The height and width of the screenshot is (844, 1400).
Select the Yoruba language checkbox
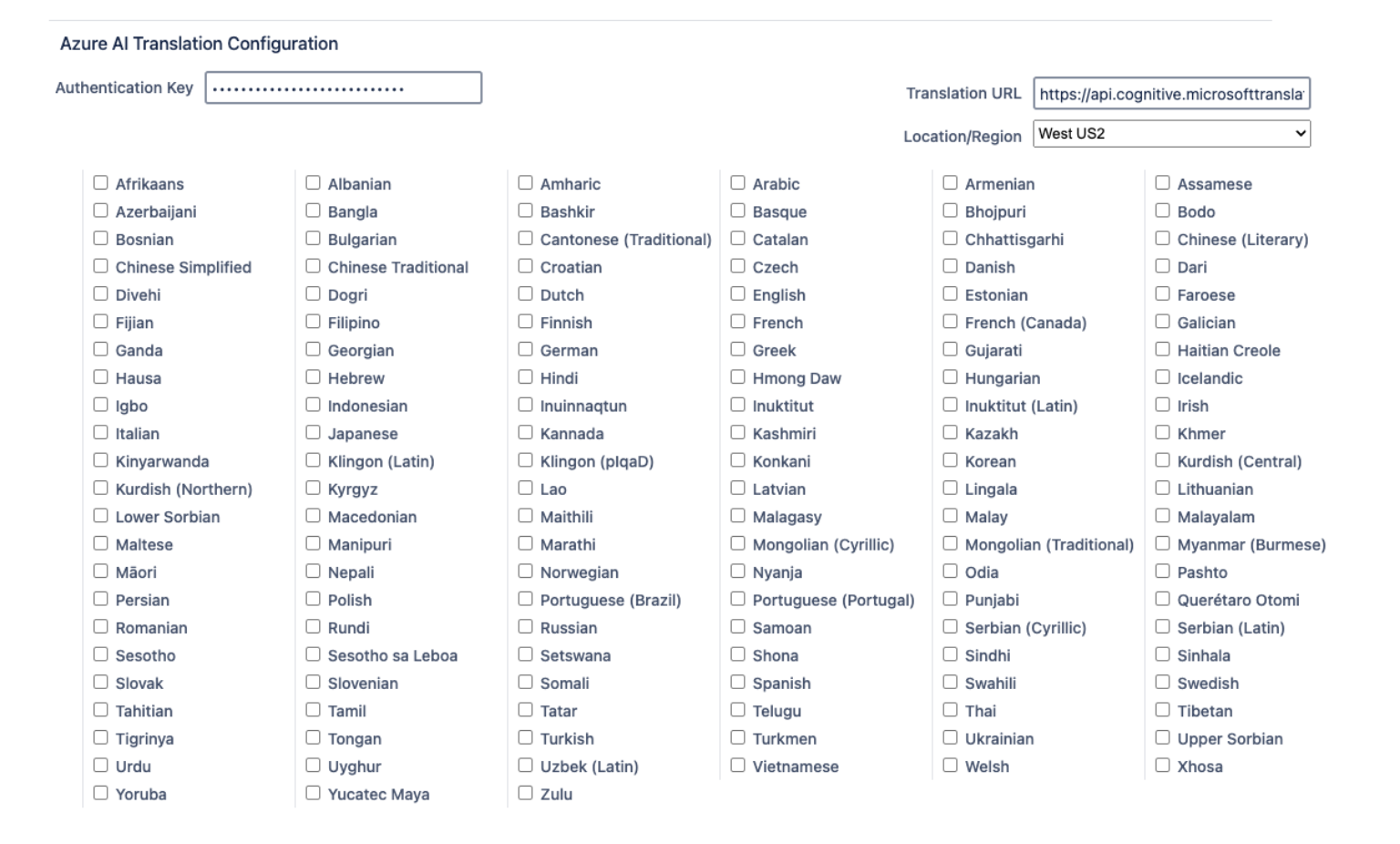(x=101, y=793)
